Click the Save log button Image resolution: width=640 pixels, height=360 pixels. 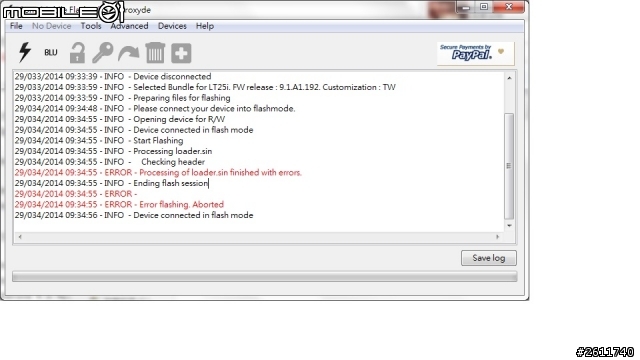489,258
